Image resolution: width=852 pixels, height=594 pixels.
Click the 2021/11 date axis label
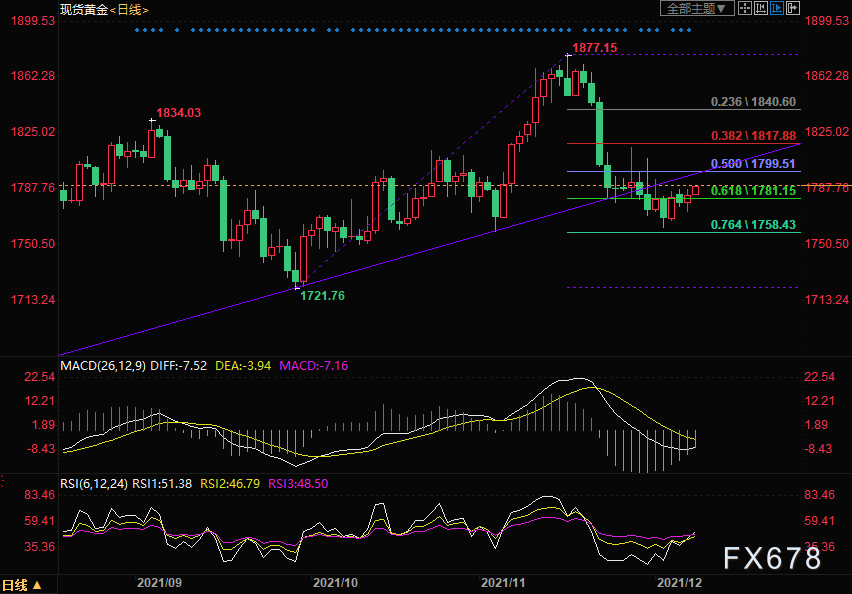coord(503,583)
